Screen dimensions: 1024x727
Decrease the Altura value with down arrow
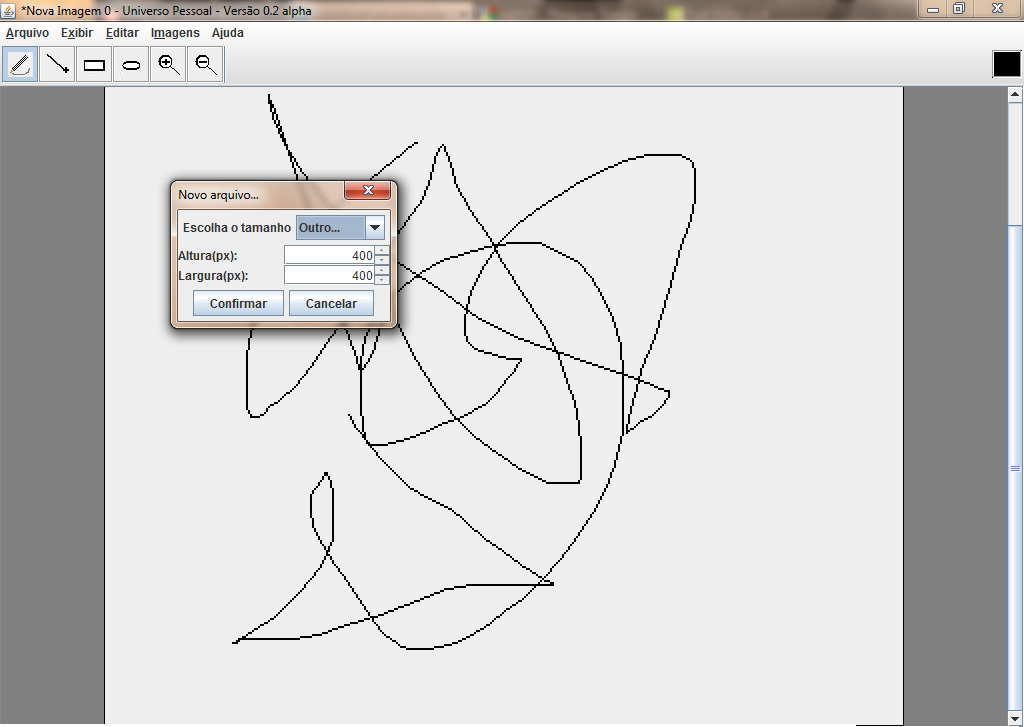(381, 260)
